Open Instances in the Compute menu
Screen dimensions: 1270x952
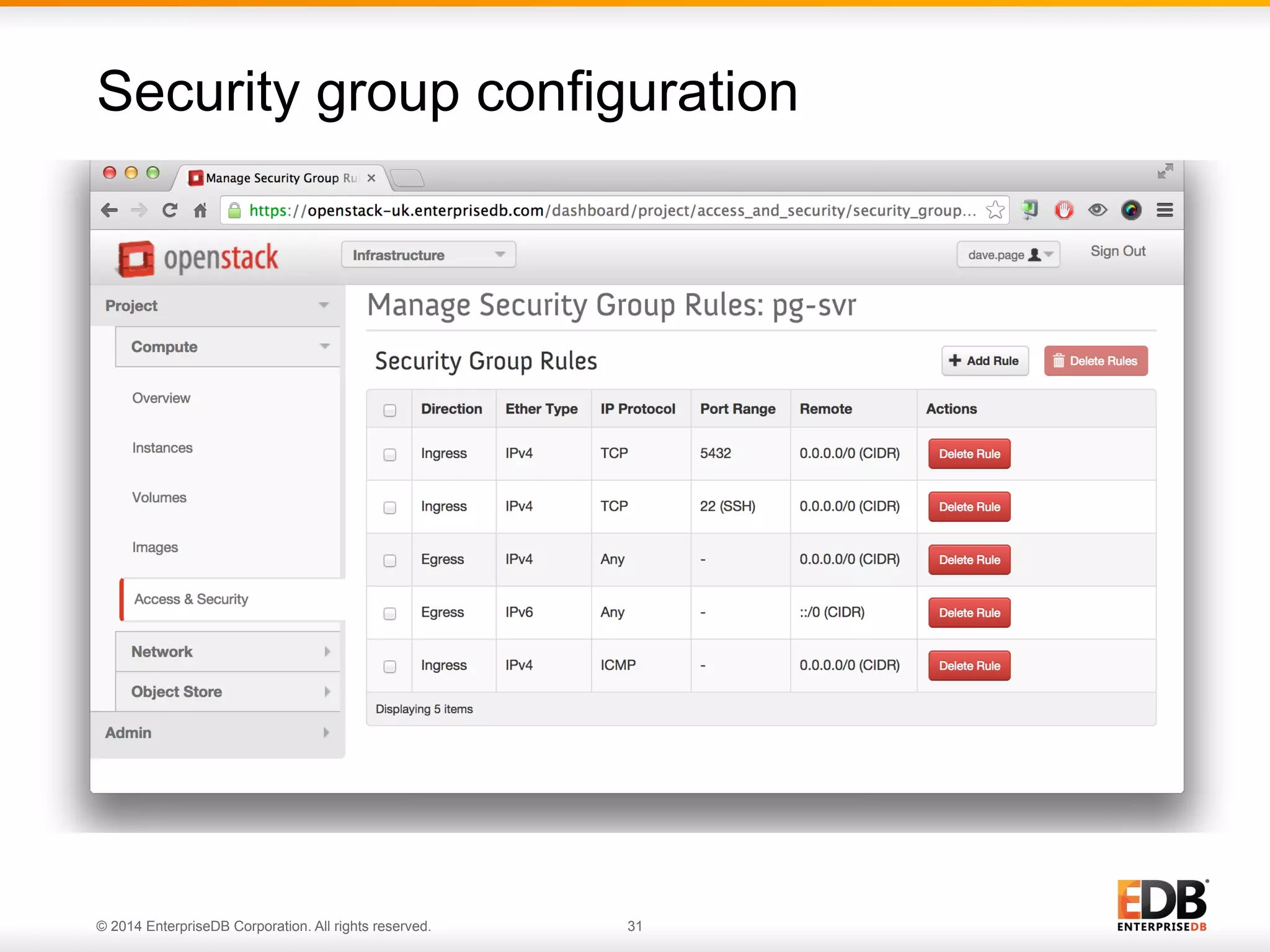pyautogui.click(x=162, y=447)
